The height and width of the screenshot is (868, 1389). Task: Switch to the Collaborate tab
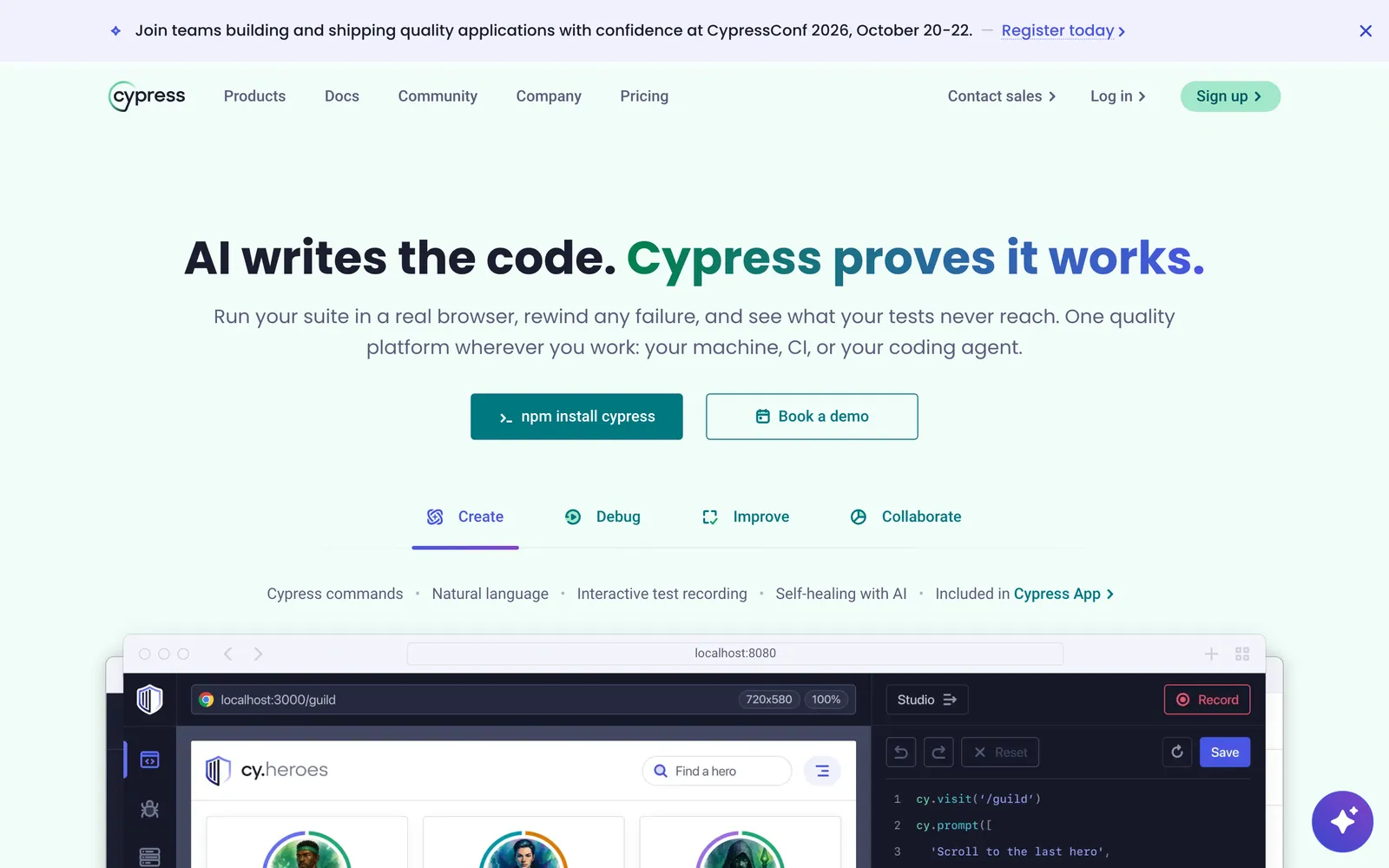pyautogui.click(x=905, y=517)
